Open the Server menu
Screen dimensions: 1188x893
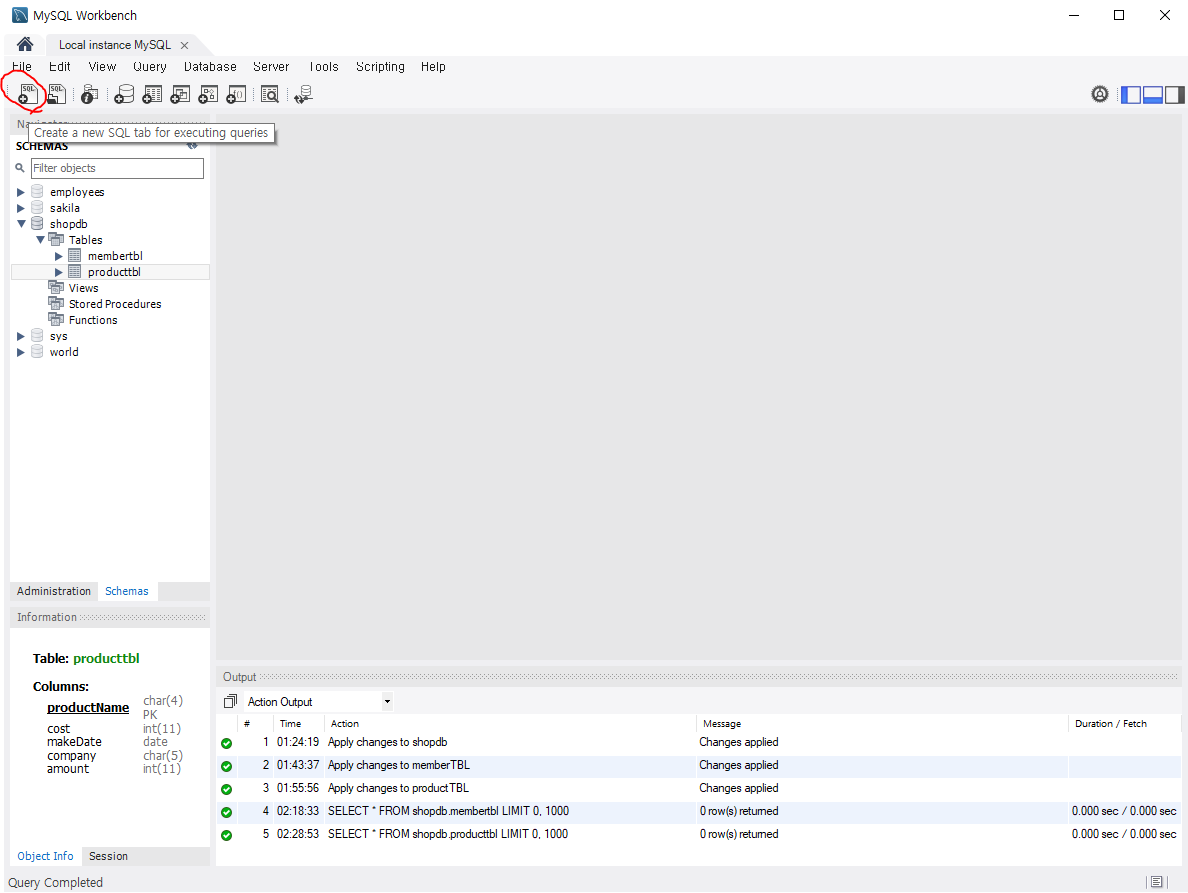tap(271, 67)
